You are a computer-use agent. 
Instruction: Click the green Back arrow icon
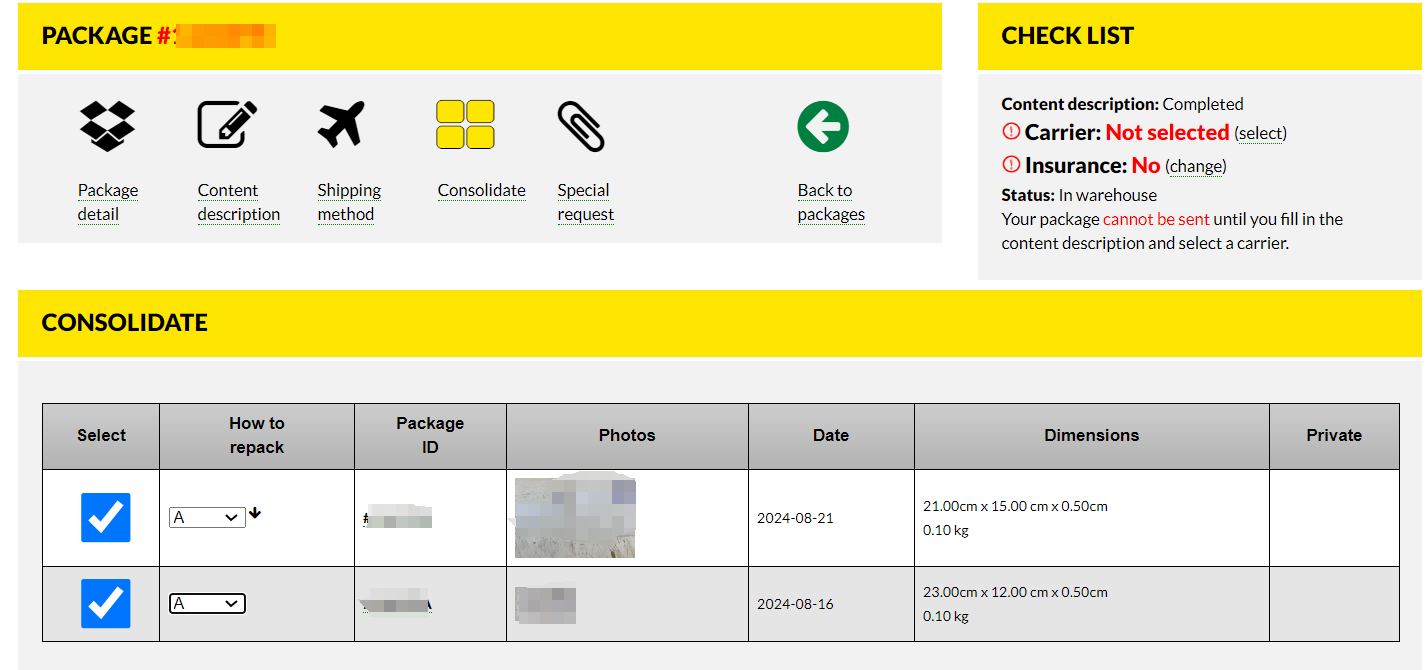[x=823, y=127]
